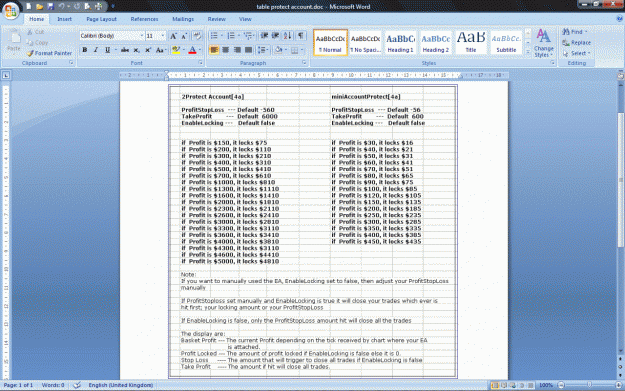
Task: Click Format Painter
Action: coord(49,53)
